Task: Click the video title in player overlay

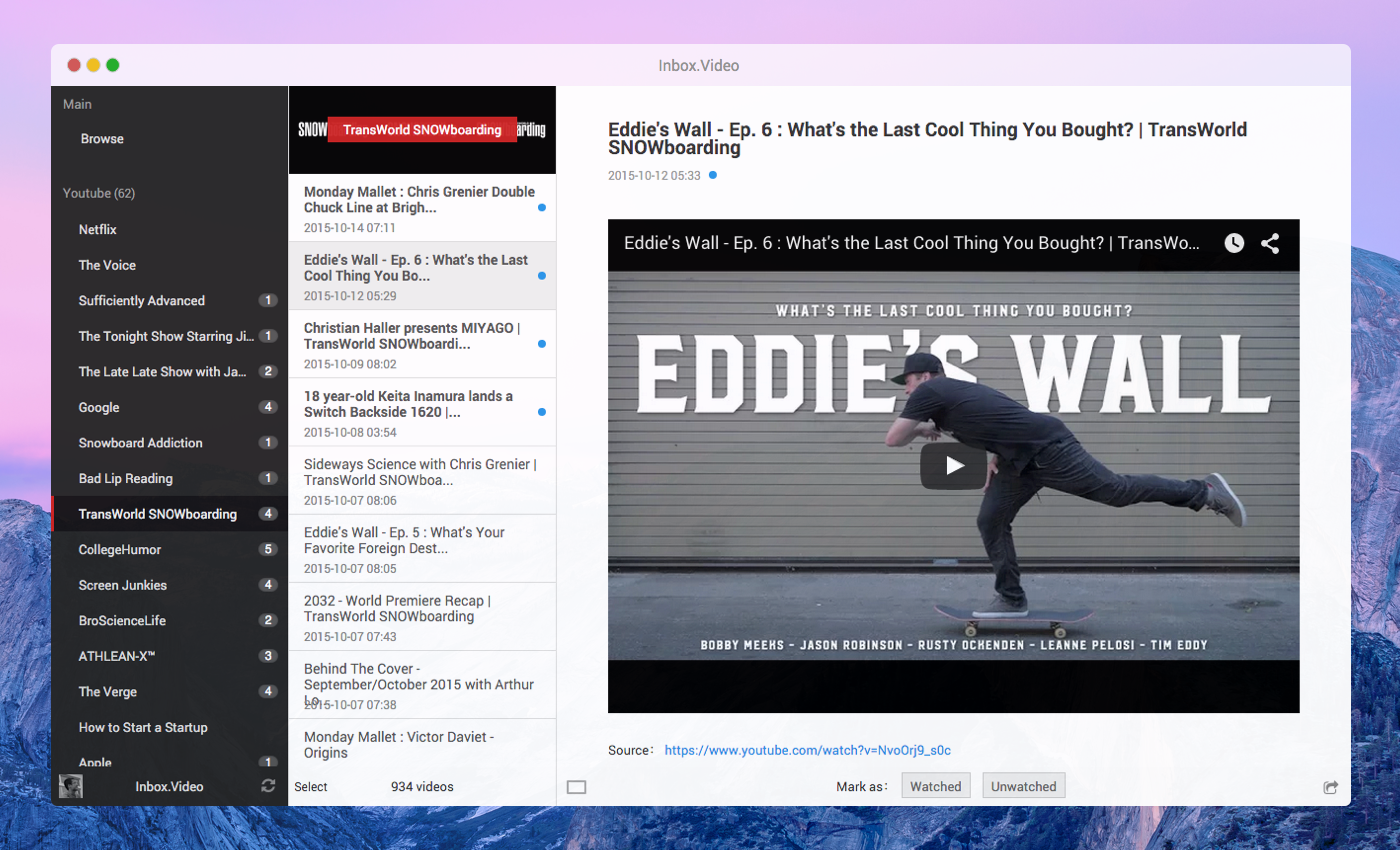Action: pyautogui.click(x=912, y=243)
